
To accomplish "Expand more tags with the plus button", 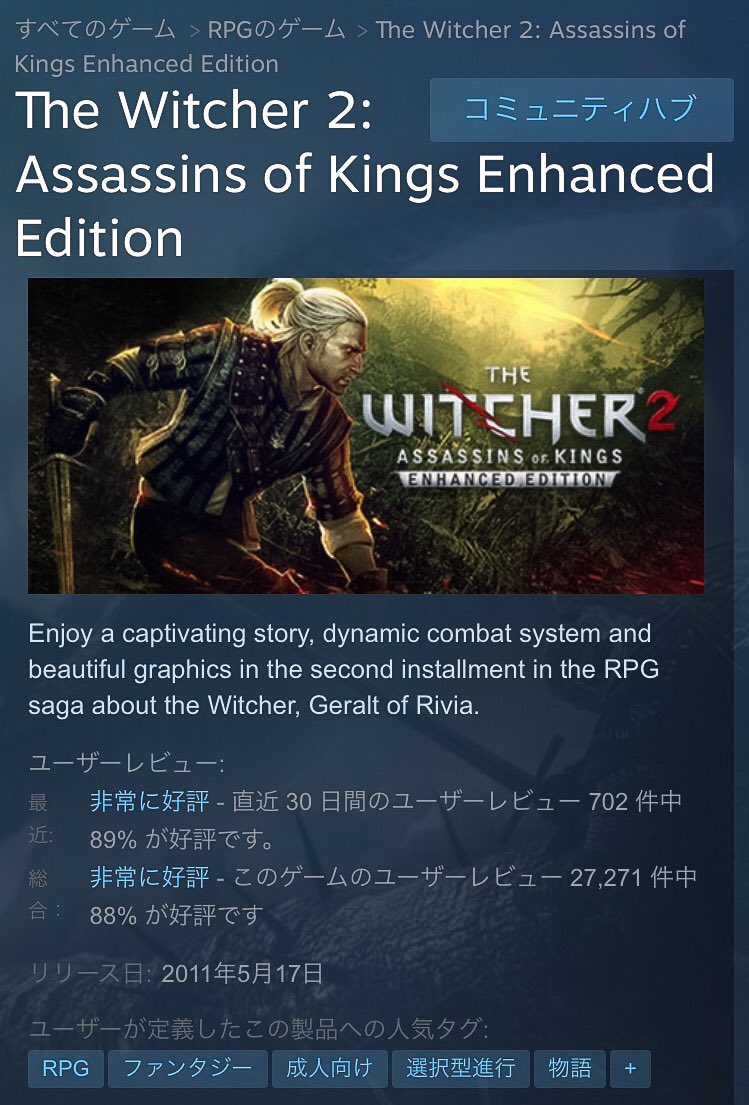I will click(630, 1068).
